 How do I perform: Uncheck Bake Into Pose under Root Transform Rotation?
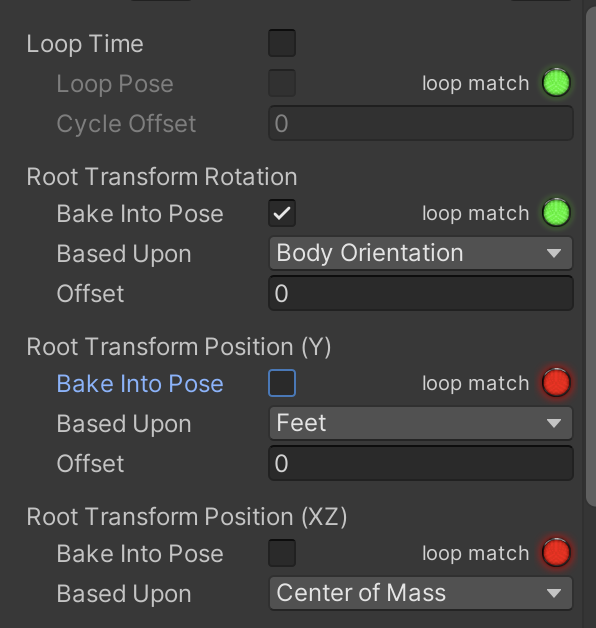coord(282,213)
